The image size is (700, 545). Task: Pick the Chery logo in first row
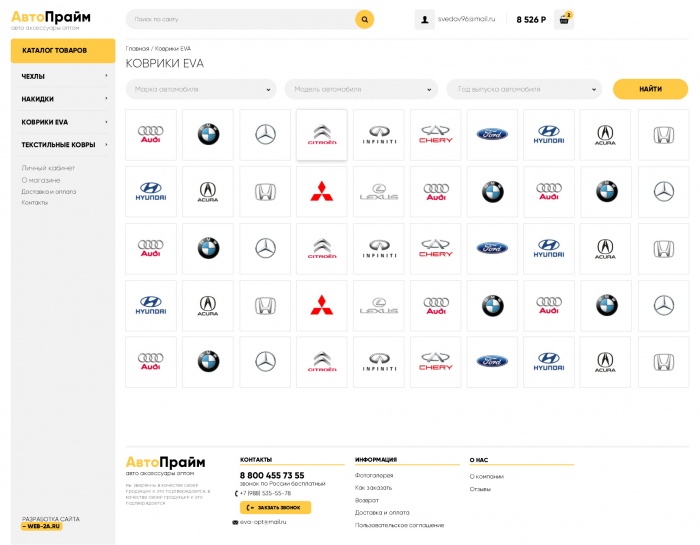[436, 135]
